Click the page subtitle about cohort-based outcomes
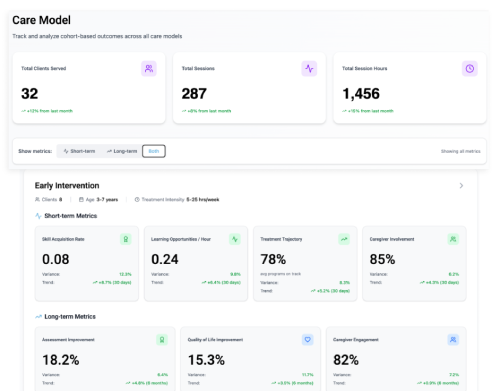This screenshot has width=500, height=391. pos(97,36)
